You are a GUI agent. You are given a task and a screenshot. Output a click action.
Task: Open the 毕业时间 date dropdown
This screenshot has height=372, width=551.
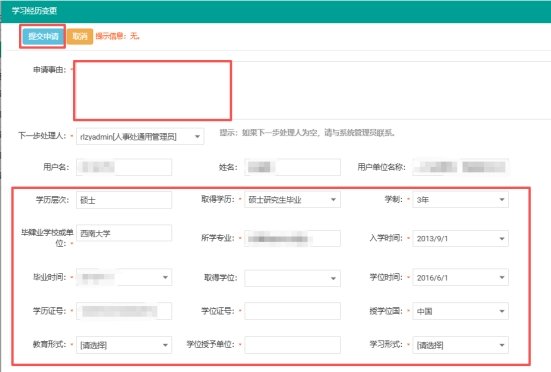124,277
